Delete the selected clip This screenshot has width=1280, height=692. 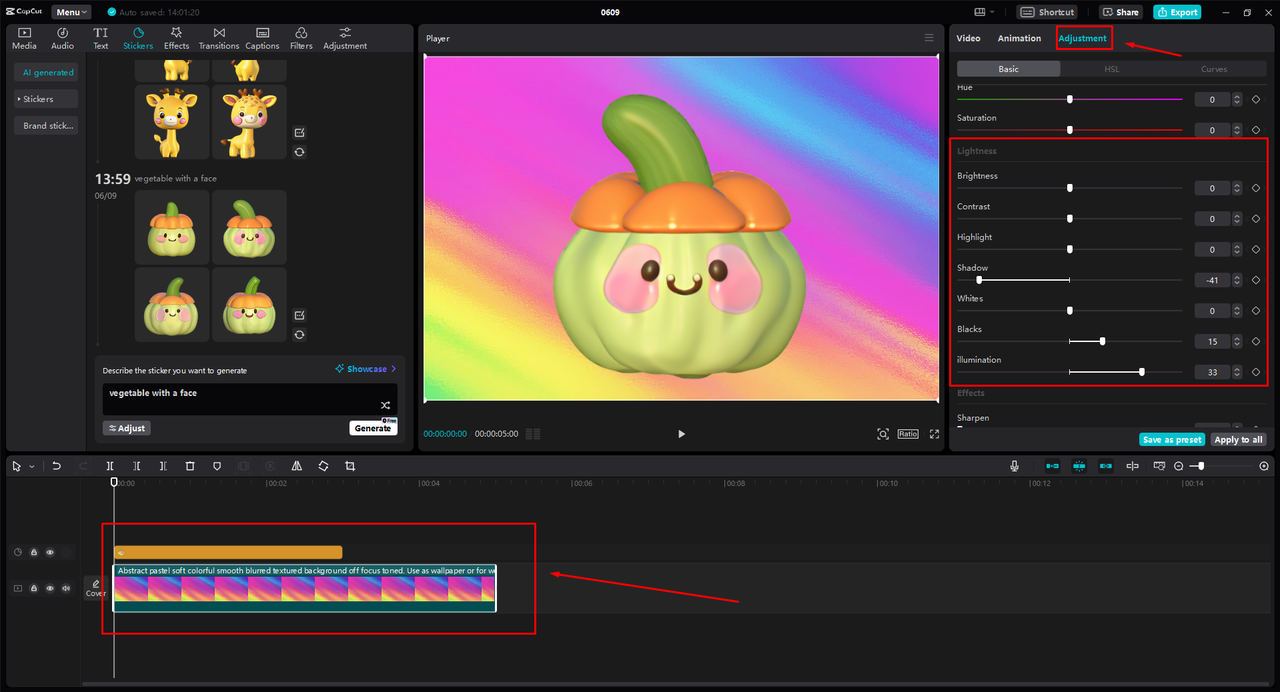pyautogui.click(x=190, y=466)
